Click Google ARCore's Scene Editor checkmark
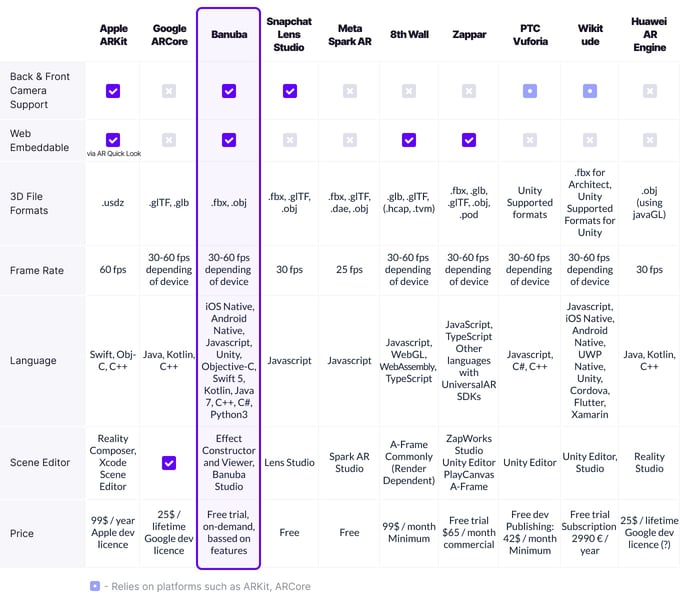 (x=169, y=463)
